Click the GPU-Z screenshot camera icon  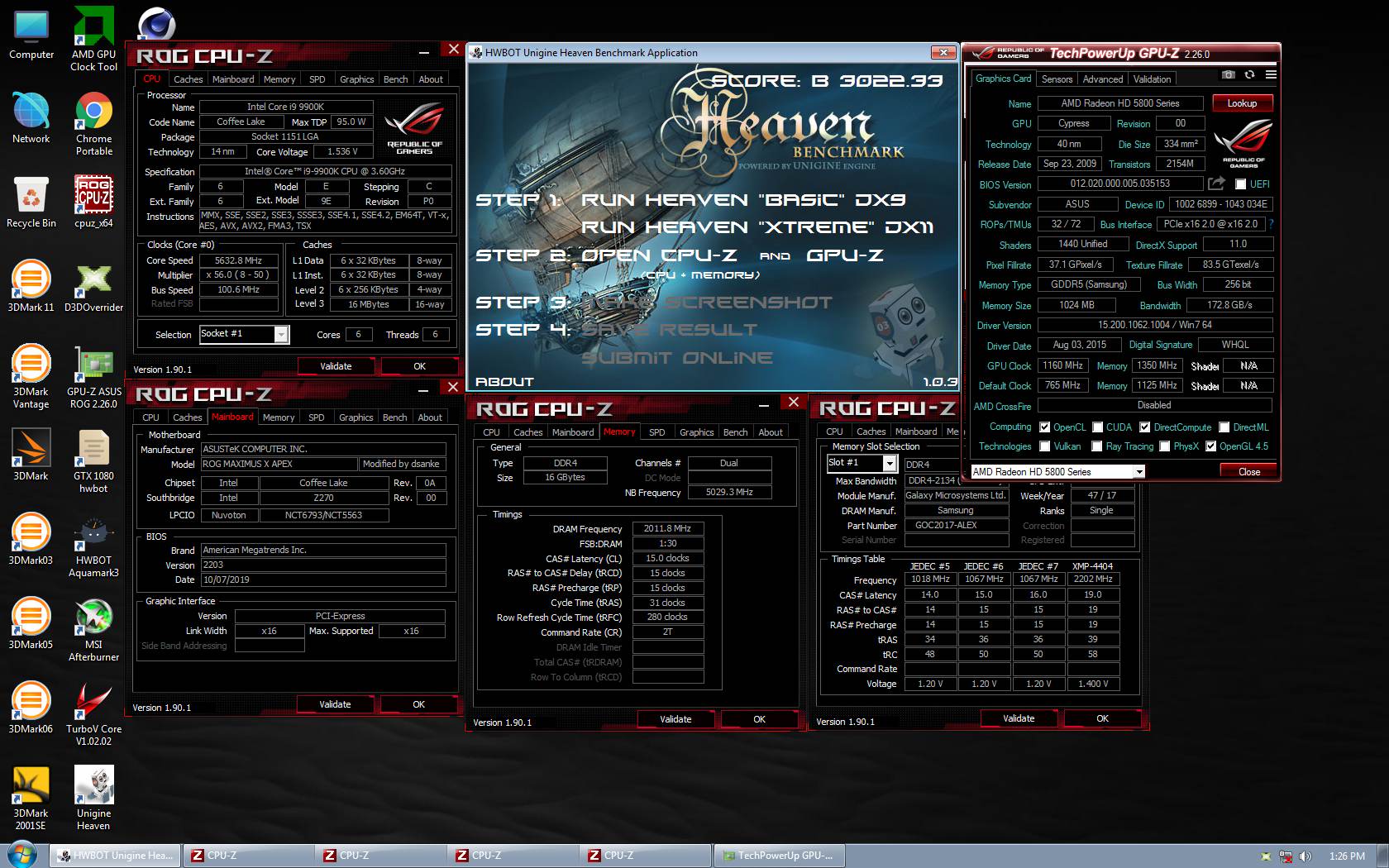pos(1229,75)
